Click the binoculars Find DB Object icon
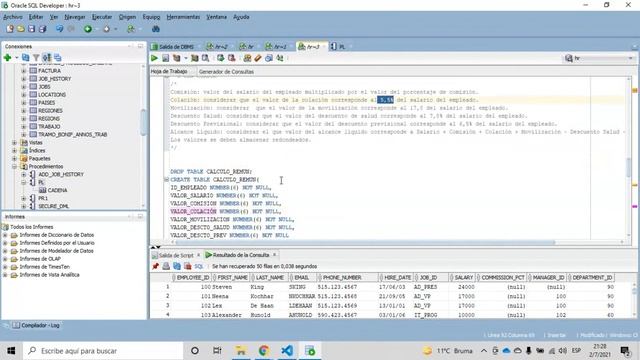 tap(156, 29)
